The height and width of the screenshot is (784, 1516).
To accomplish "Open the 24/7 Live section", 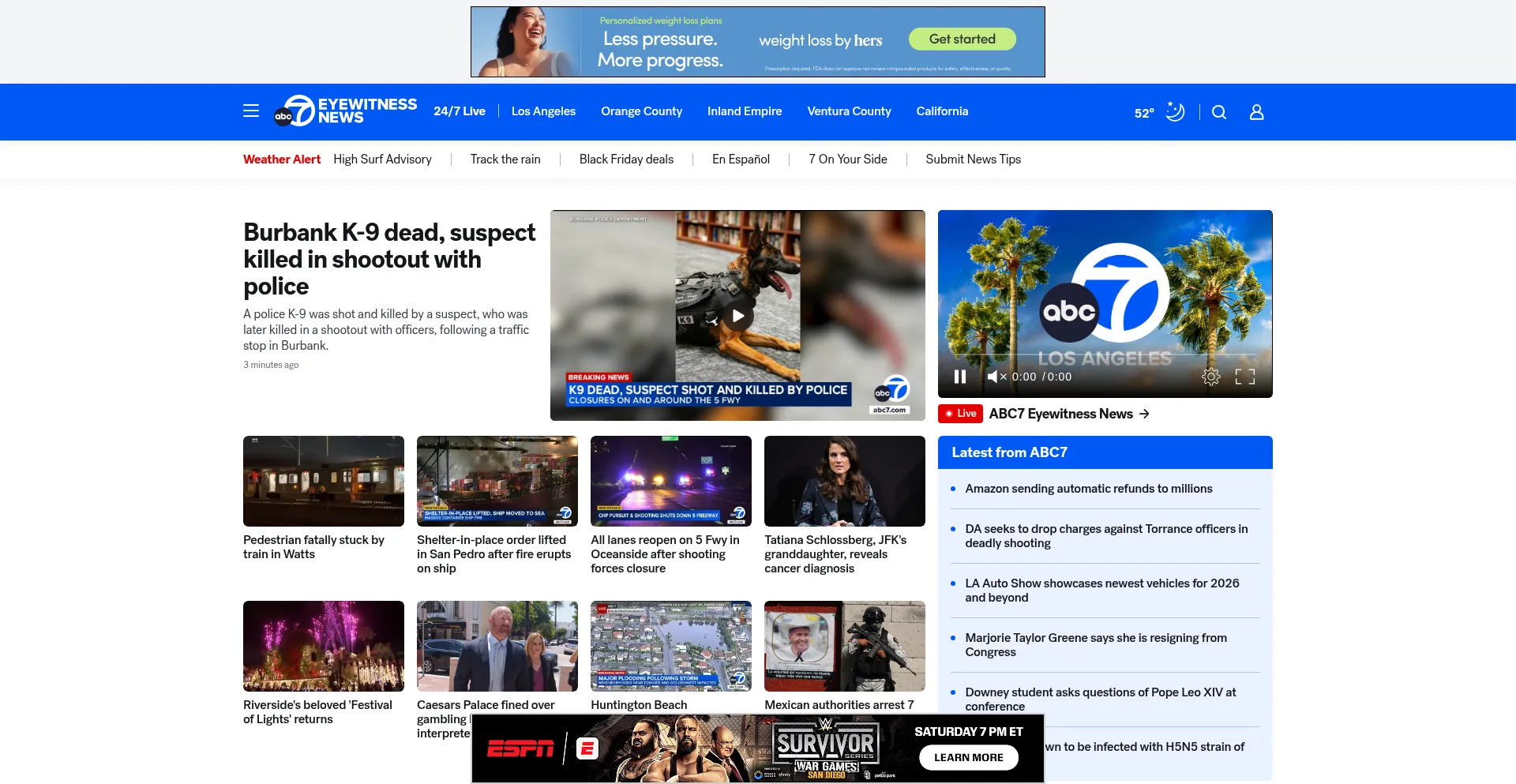I will 459,111.
